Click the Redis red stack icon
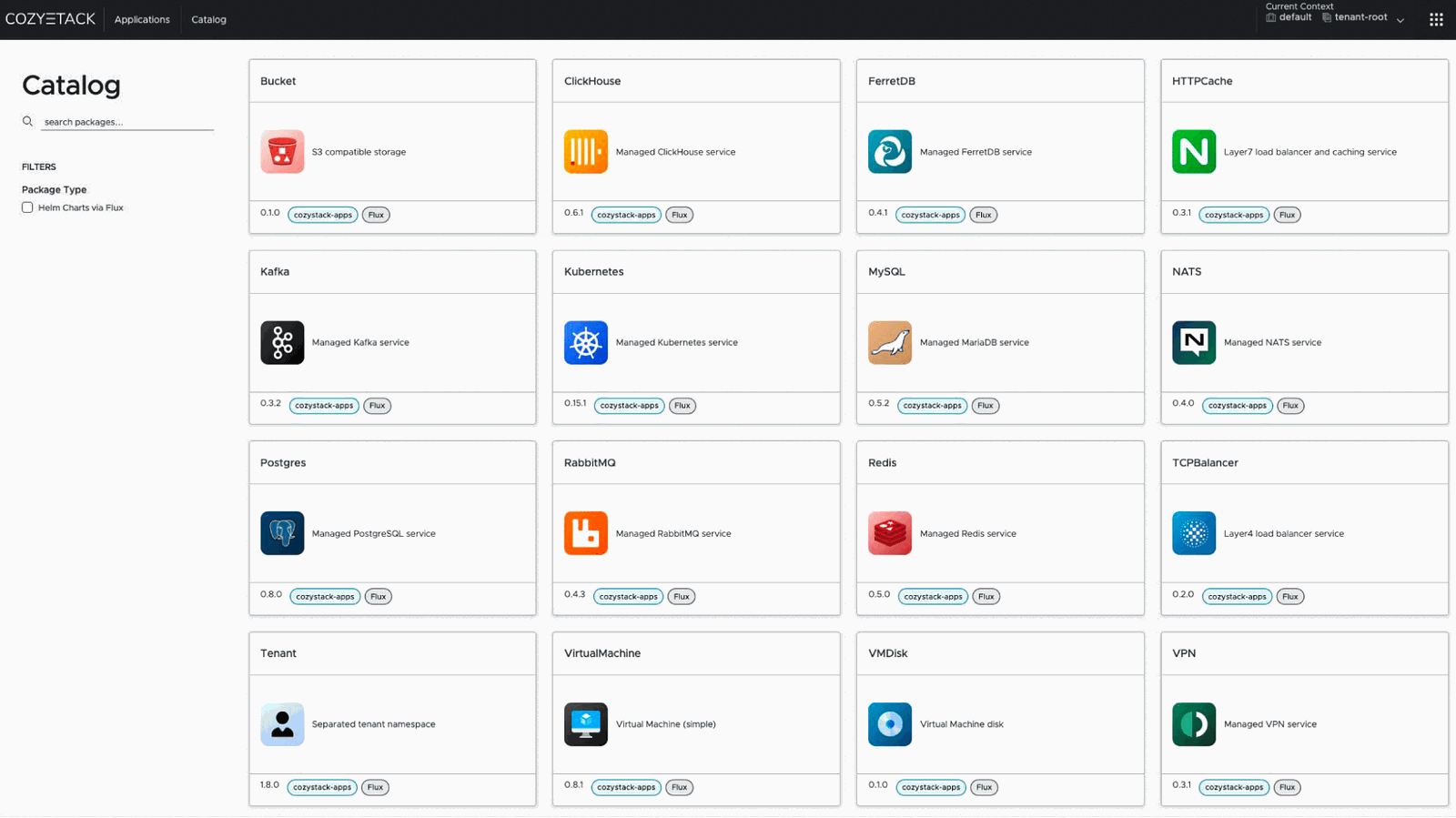Image resolution: width=1456 pixels, height=818 pixels. [890, 533]
